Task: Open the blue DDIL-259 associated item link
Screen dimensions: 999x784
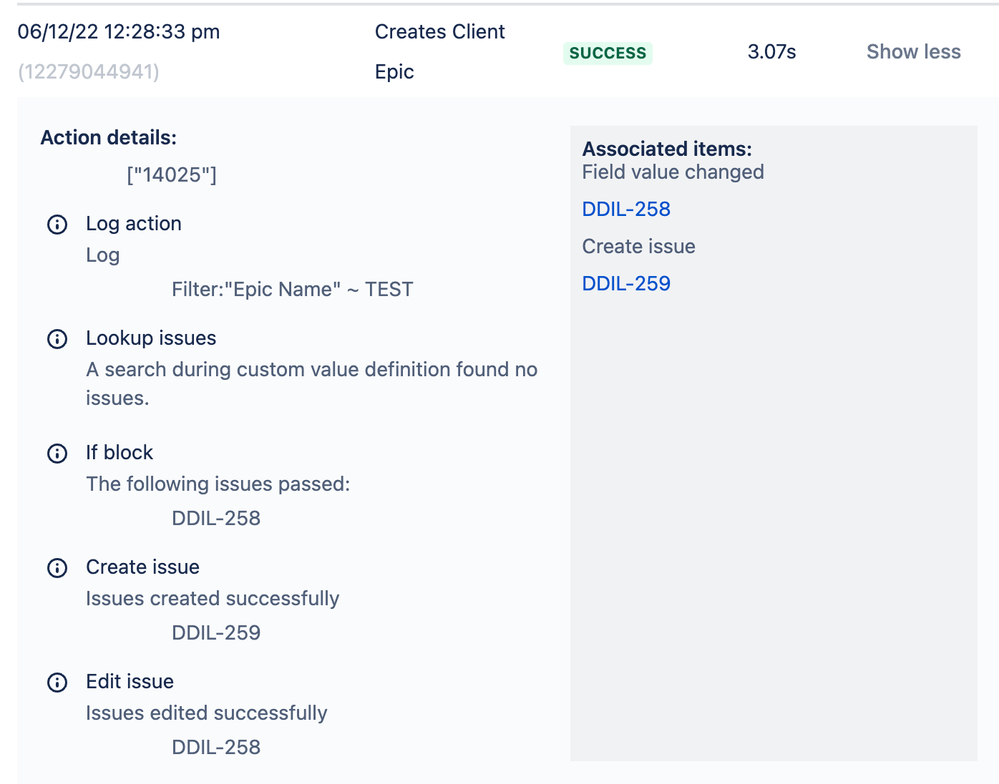Action: [626, 284]
